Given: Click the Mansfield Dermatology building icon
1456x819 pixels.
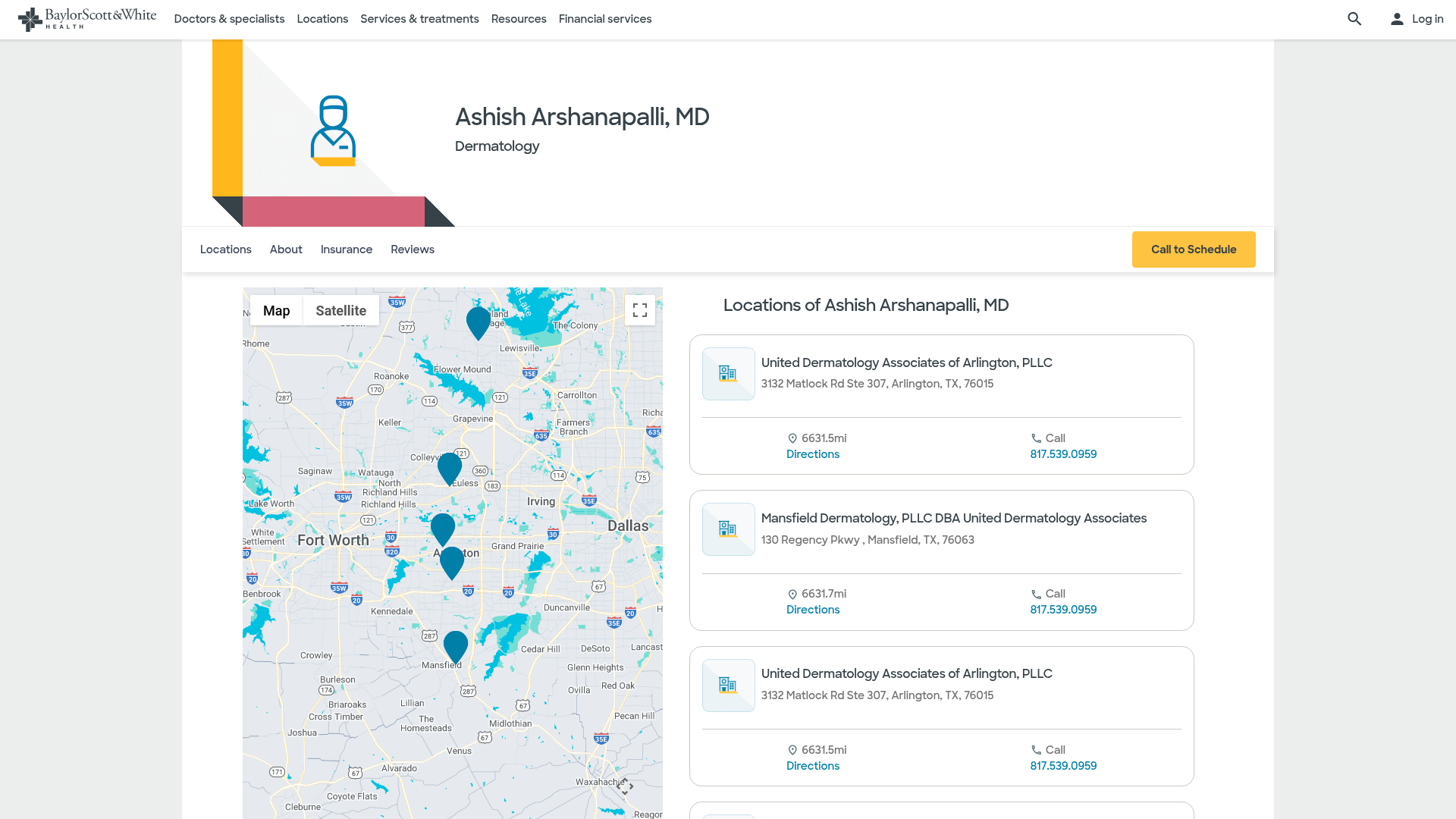Looking at the screenshot, I should (x=728, y=529).
